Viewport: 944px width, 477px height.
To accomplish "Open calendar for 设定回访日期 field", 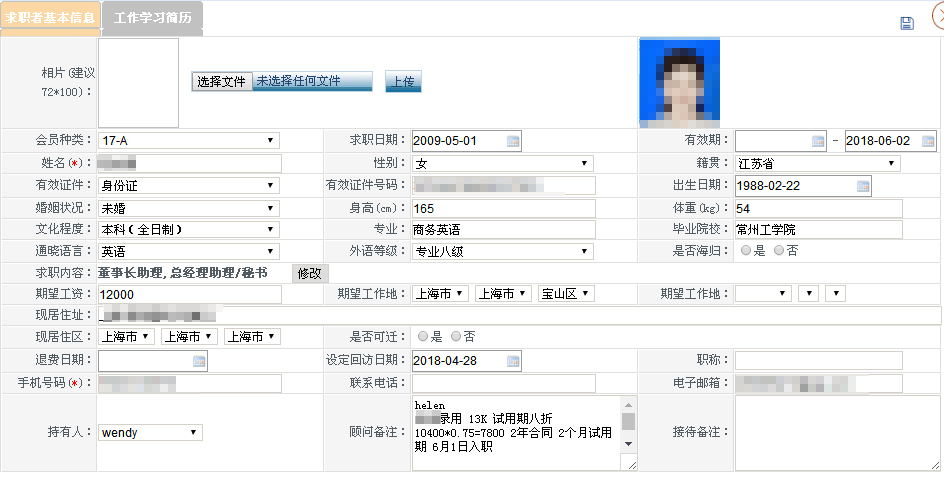I will (x=512, y=361).
